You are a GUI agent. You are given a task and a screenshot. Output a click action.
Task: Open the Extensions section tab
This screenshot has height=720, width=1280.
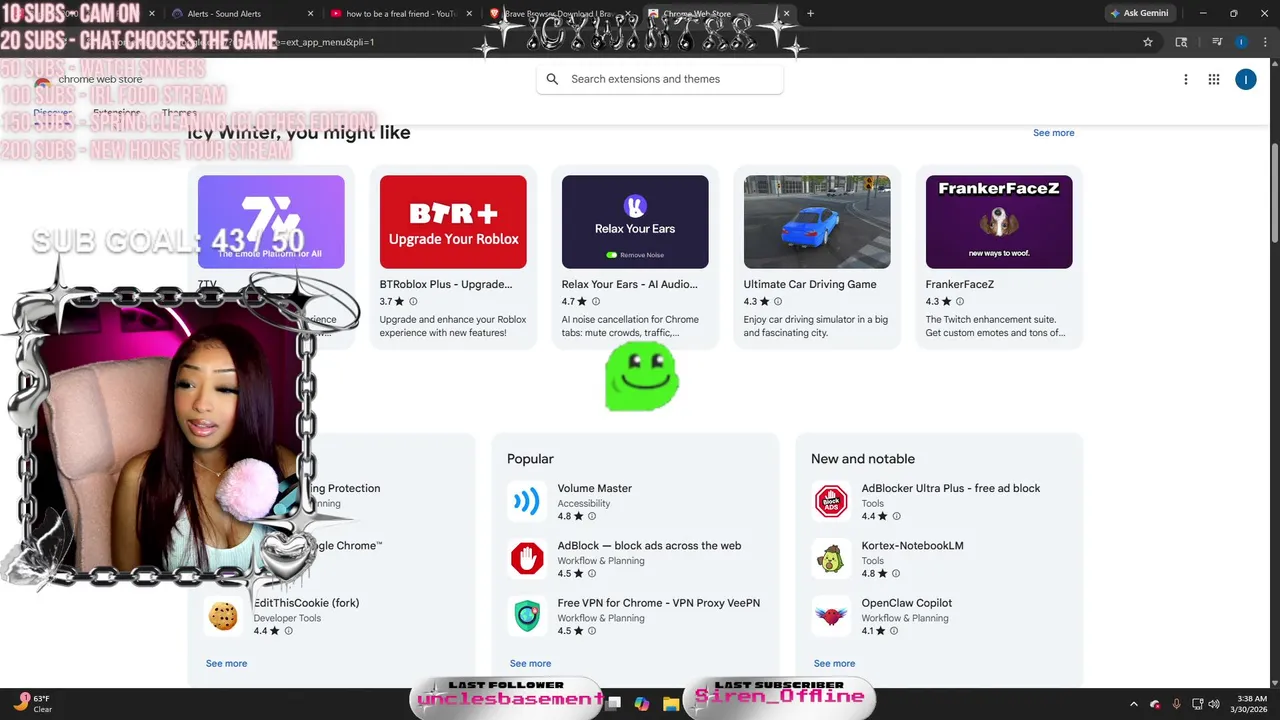click(117, 113)
